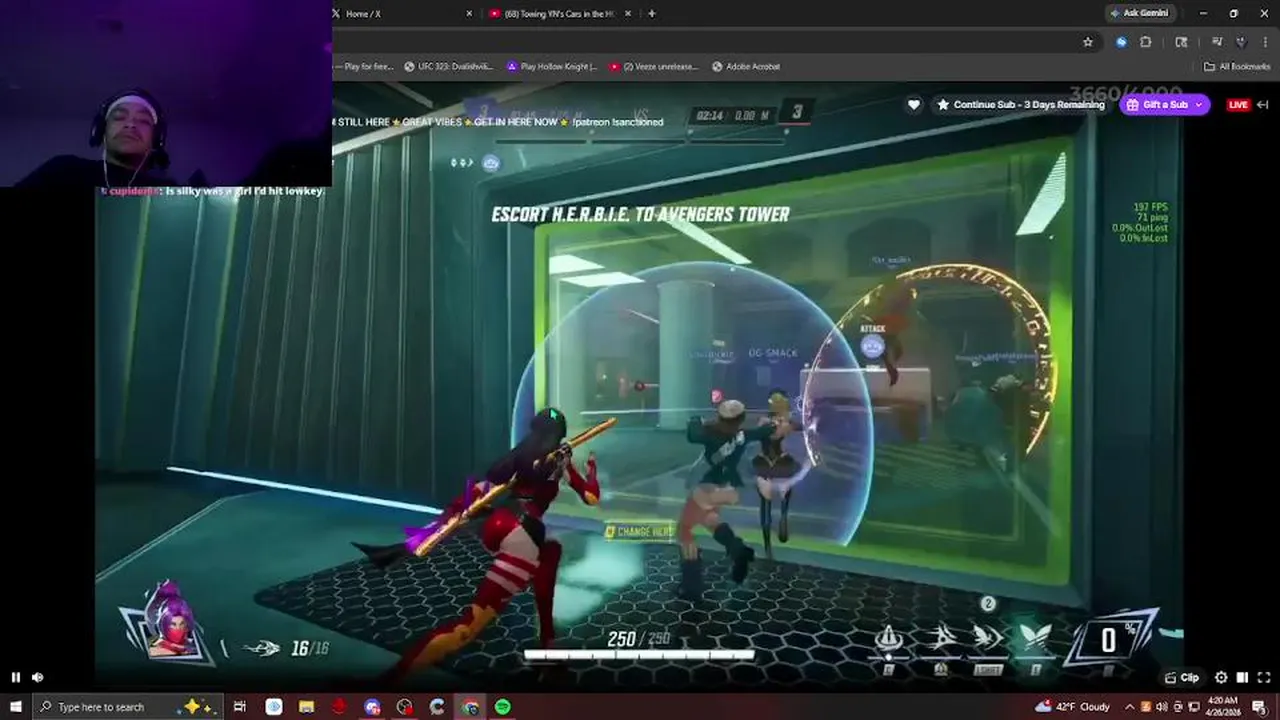The image size is (1280, 720).
Task: Click the Gift a Sub button
Action: point(1164,105)
